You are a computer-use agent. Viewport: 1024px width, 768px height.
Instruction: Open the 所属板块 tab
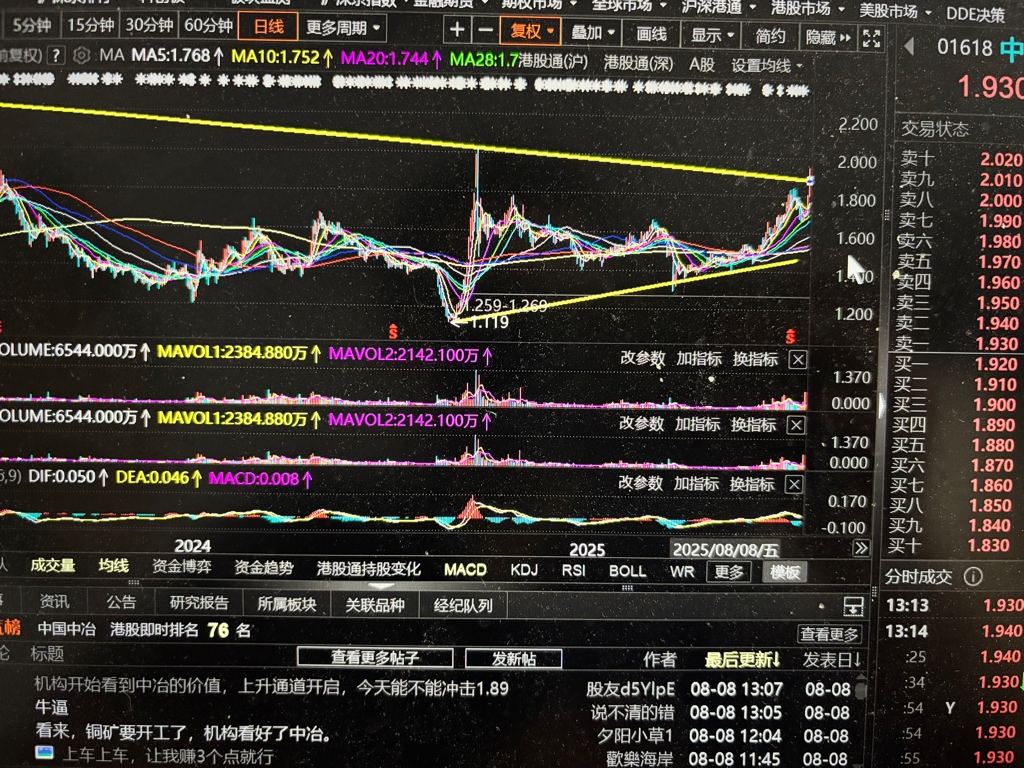click(286, 604)
